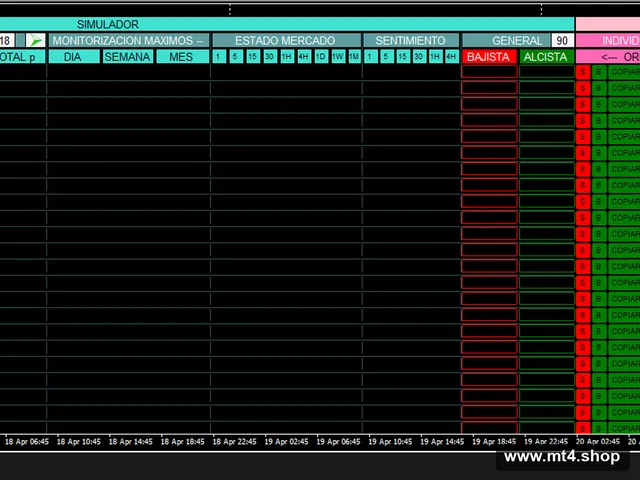
Task: Toggle the 4H timeframe under ESTADO MERCADO
Action: (x=304, y=56)
